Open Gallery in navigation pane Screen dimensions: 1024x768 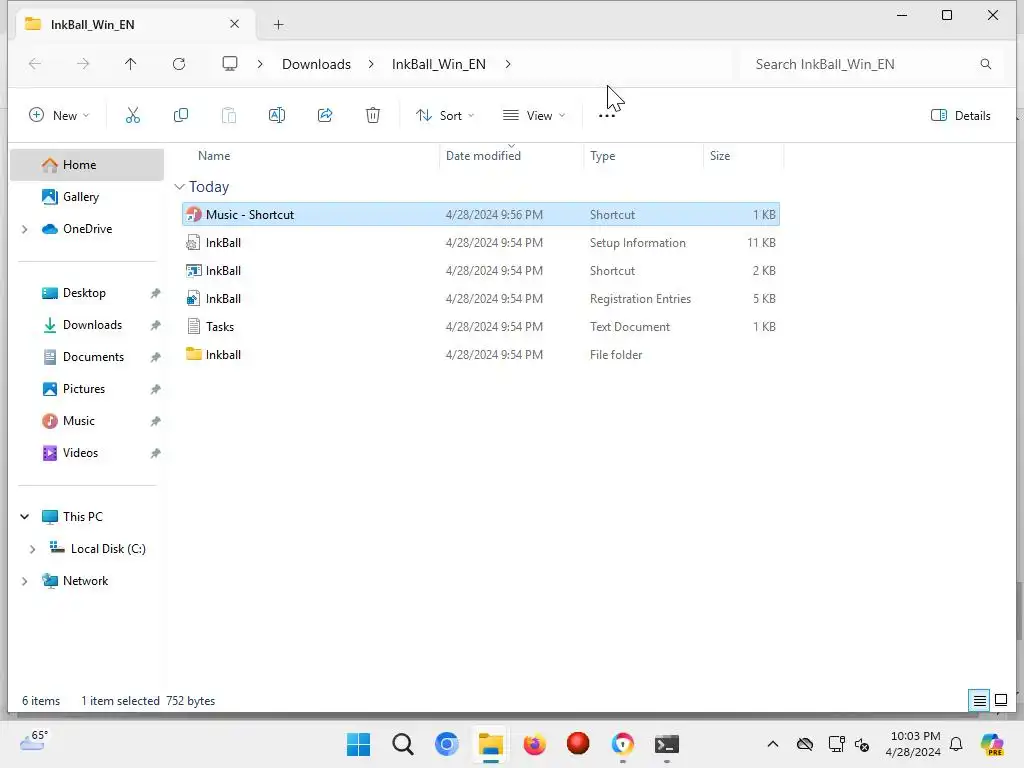81,197
